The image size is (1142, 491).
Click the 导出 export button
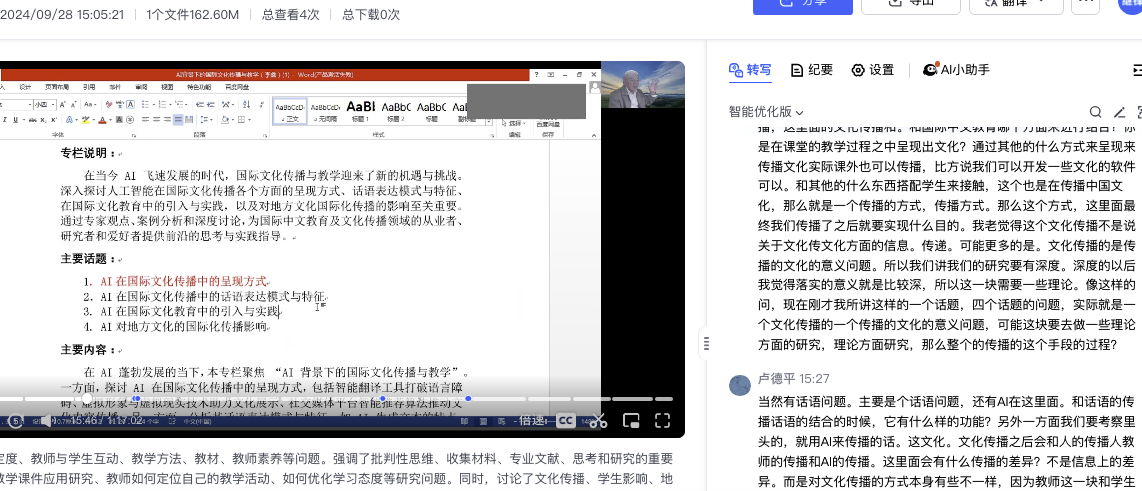908,4
